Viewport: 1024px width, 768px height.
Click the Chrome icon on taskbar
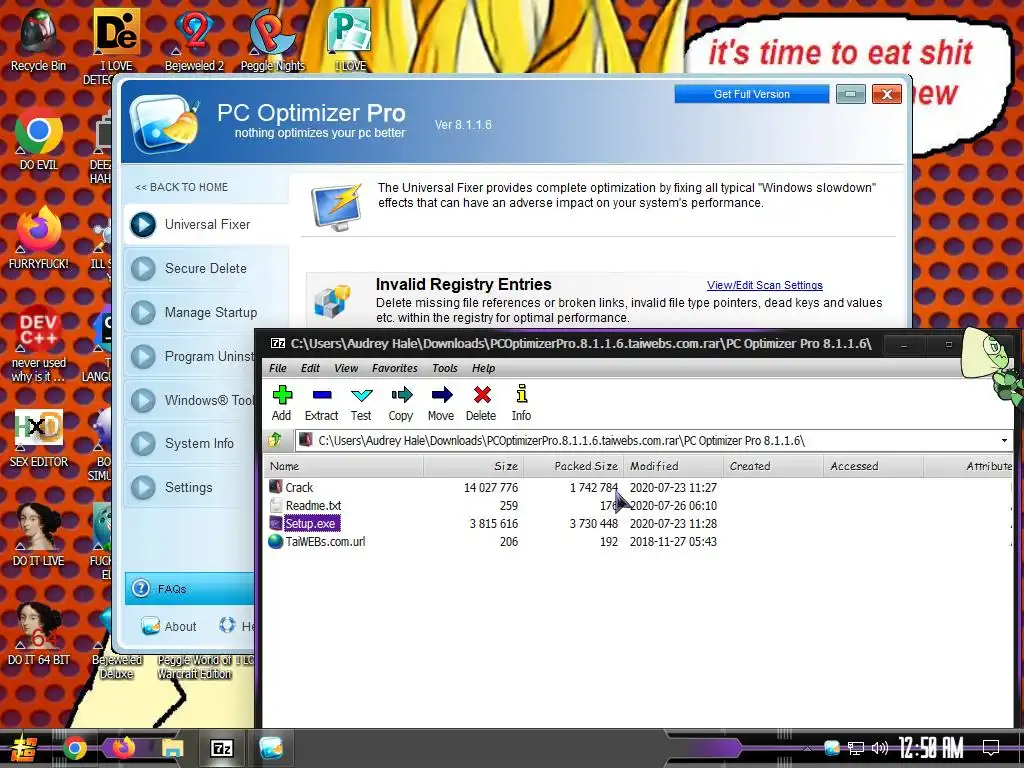(x=74, y=748)
